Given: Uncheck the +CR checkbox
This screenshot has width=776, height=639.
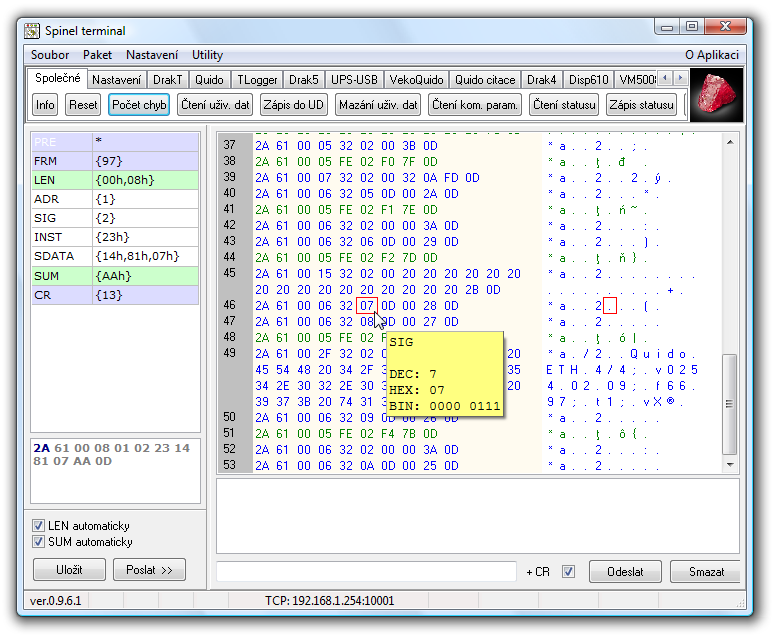Looking at the screenshot, I should tap(568, 572).
